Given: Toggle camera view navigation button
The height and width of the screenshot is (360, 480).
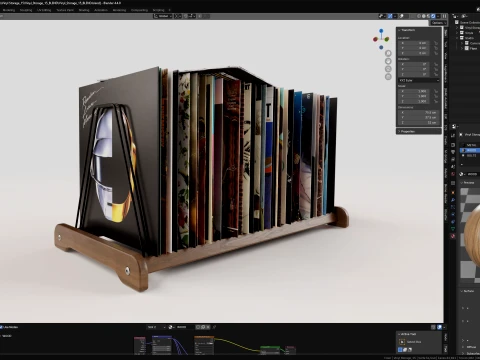Looking at the screenshot, I should [388, 69].
